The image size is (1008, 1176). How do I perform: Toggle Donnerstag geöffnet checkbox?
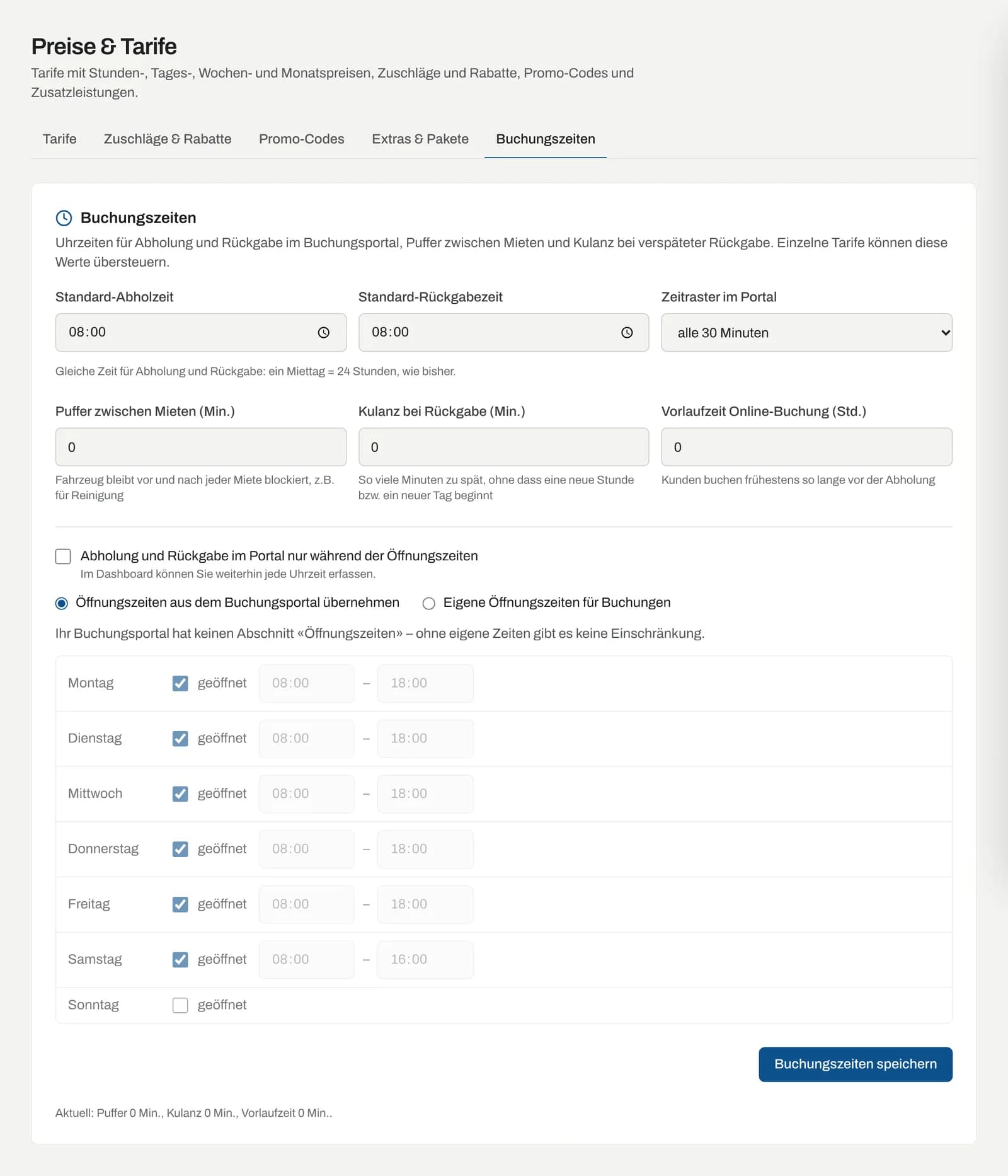[180, 849]
